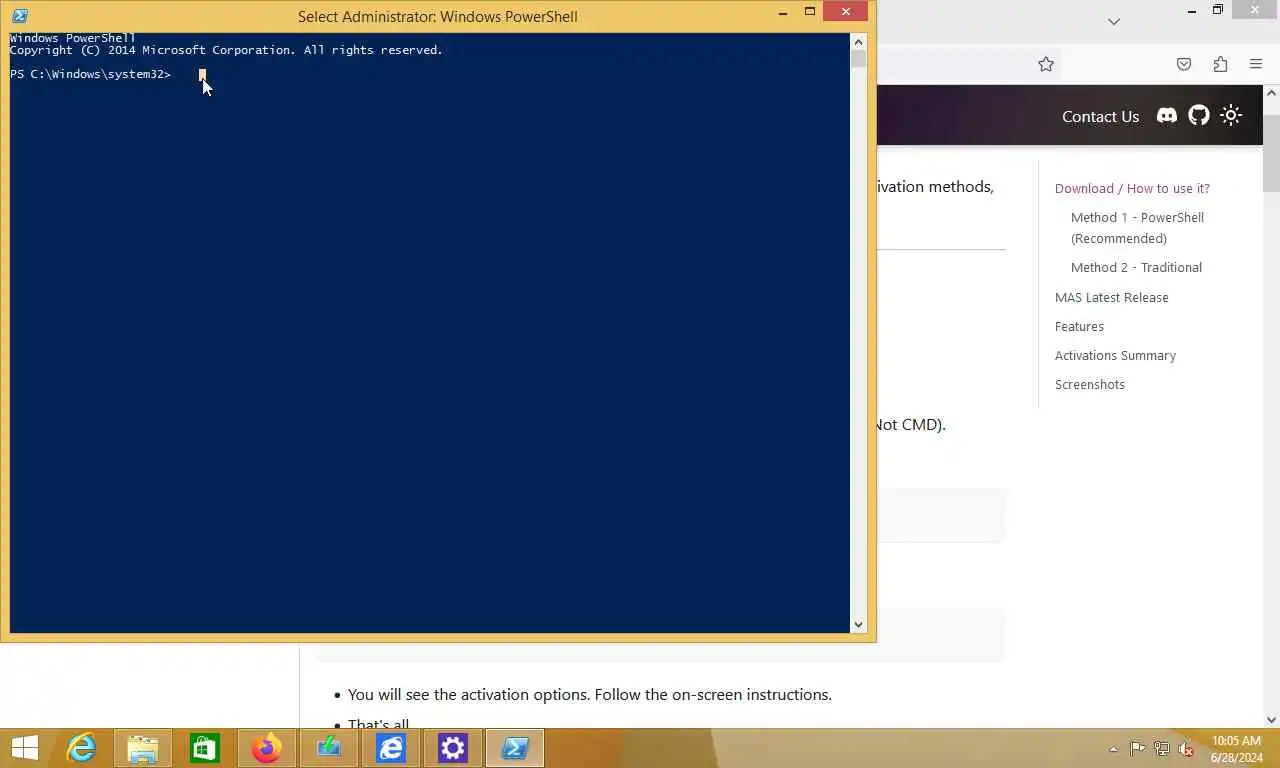Open the green pencil app in taskbar
The image size is (1280, 768).
pyautogui.click(x=329, y=748)
